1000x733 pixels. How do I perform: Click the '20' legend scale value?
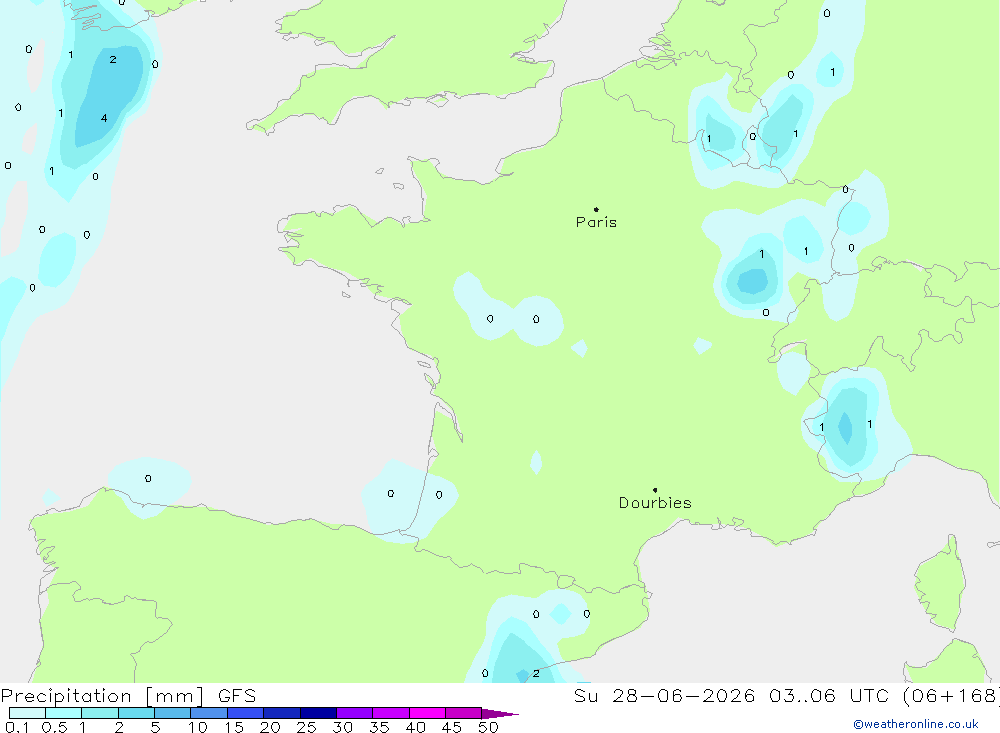point(270,727)
